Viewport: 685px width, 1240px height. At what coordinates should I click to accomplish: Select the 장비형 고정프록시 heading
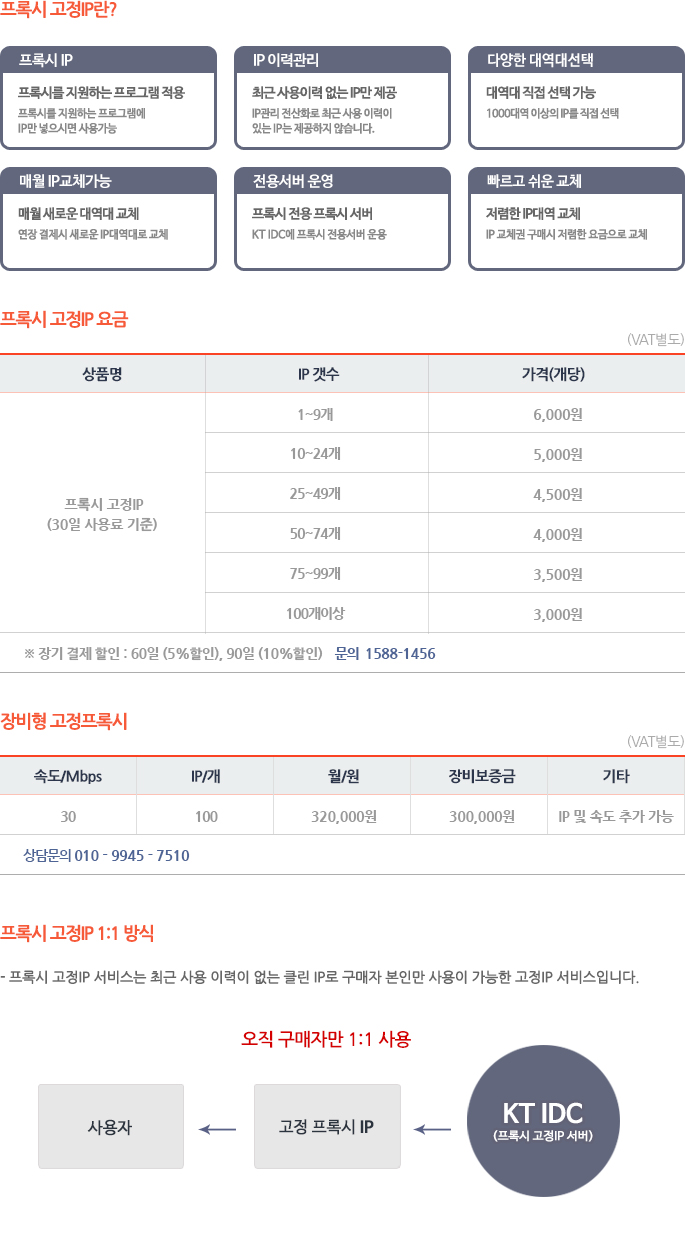pyautogui.click(x=64, y=721)
